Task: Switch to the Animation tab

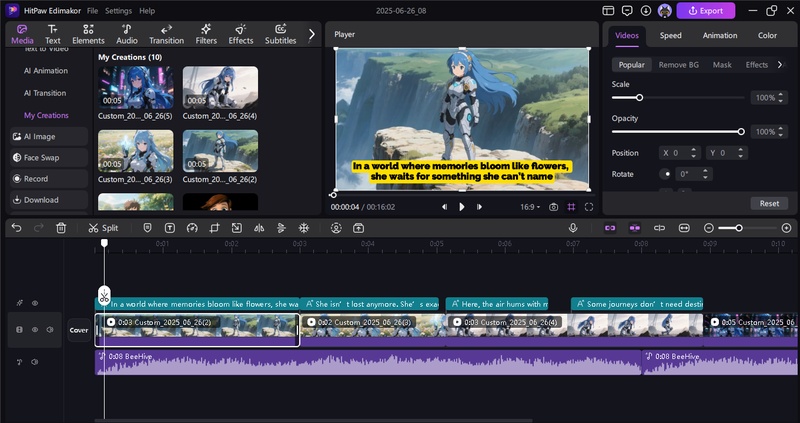Action: [719, 35]
